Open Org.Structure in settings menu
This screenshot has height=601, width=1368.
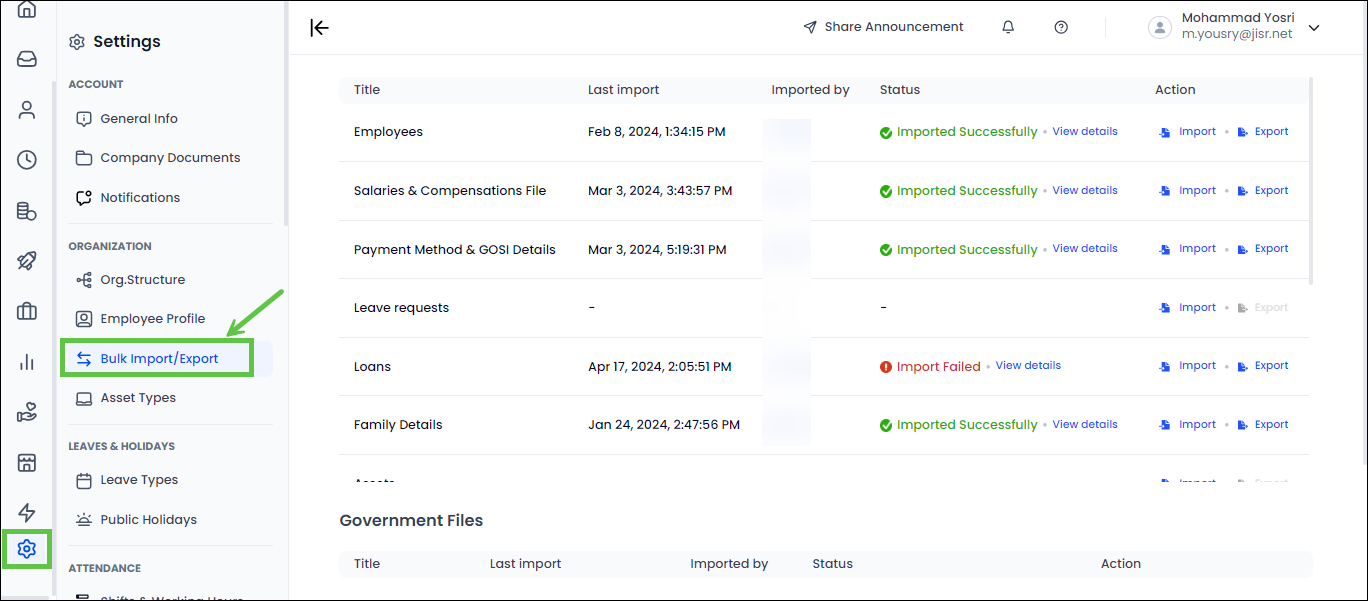(x=142, y=280)
